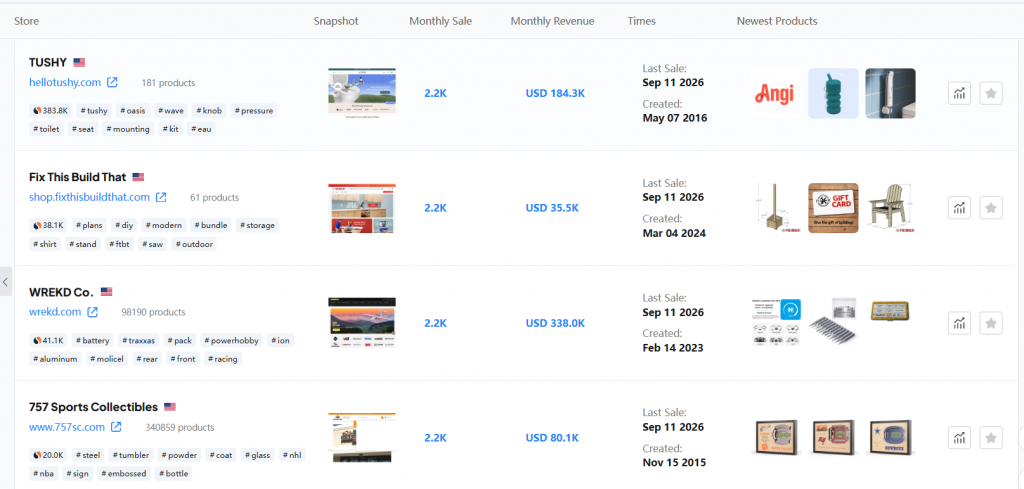Sort by Monthly Revenue column header
The image size is (1024, 489).
(x=552, y=21)
